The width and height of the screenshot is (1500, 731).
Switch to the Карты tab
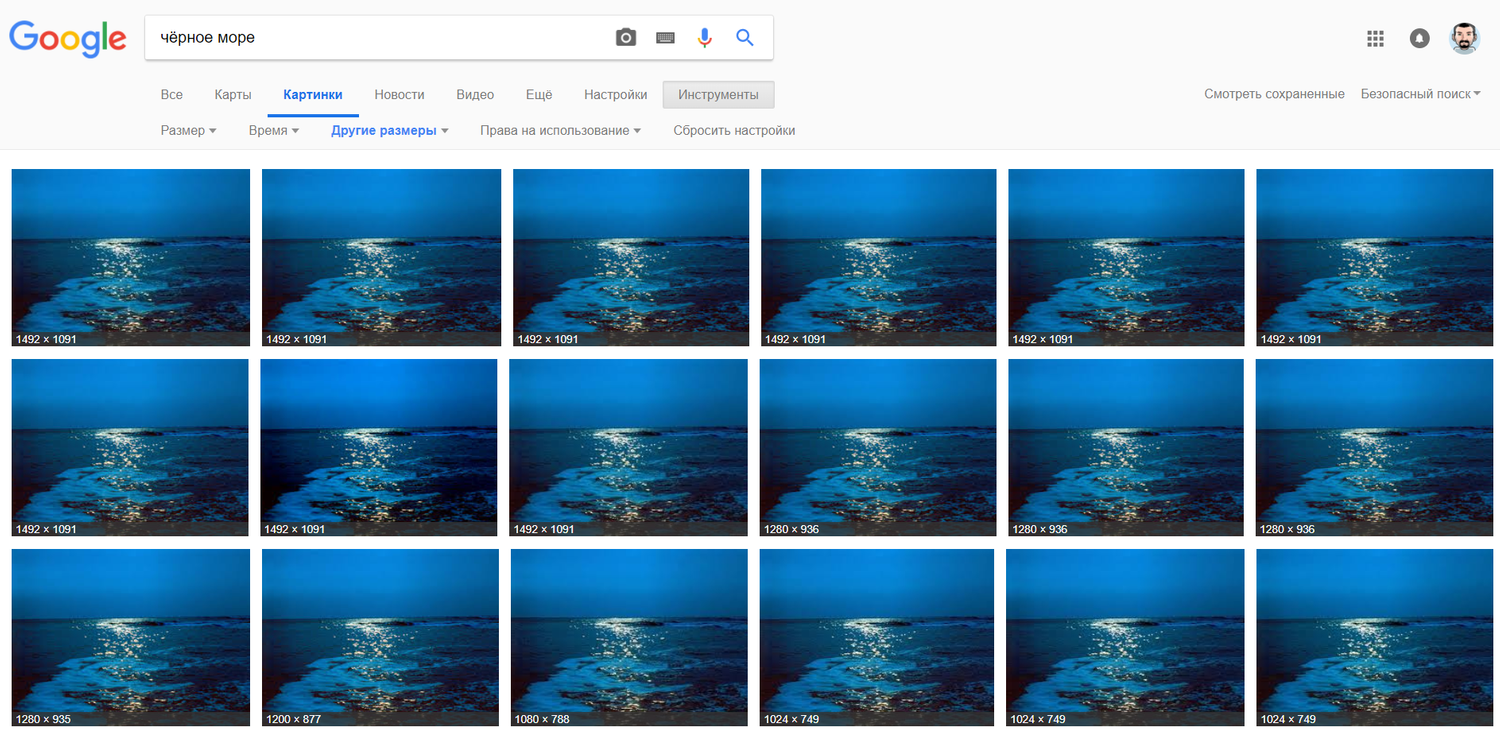point(232,95)
